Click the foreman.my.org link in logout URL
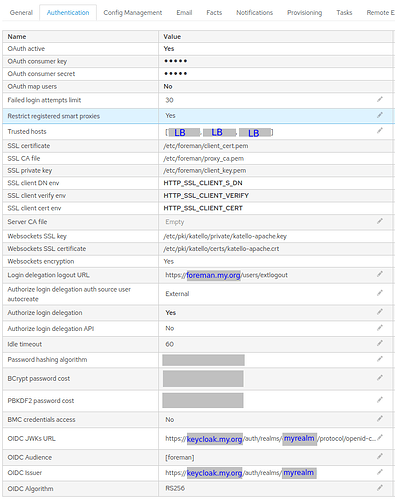395x499 pixels. tap(213, 275)
